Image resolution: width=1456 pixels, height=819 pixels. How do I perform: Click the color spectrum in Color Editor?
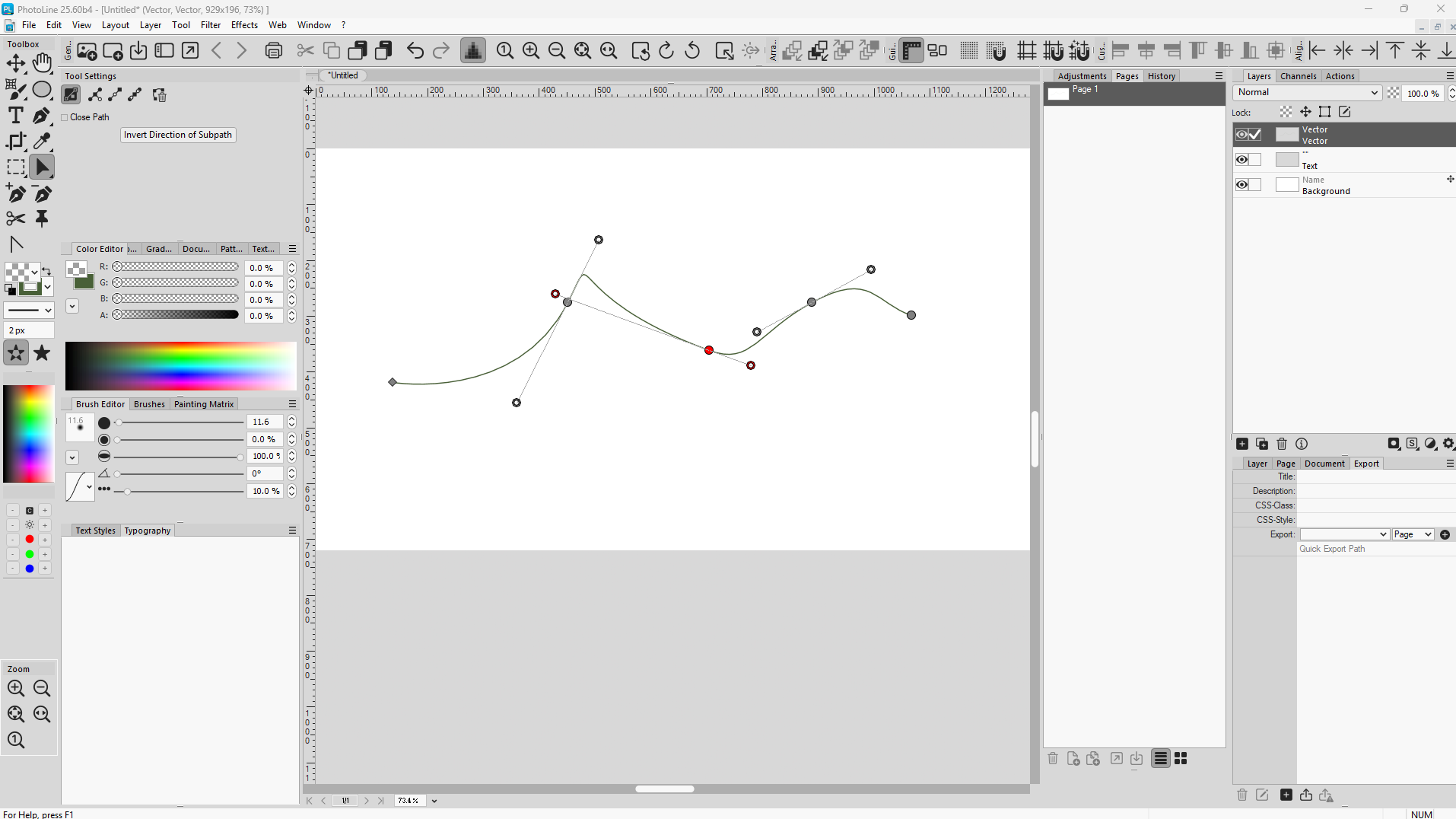pyautogui.click(x=181, y=366)
